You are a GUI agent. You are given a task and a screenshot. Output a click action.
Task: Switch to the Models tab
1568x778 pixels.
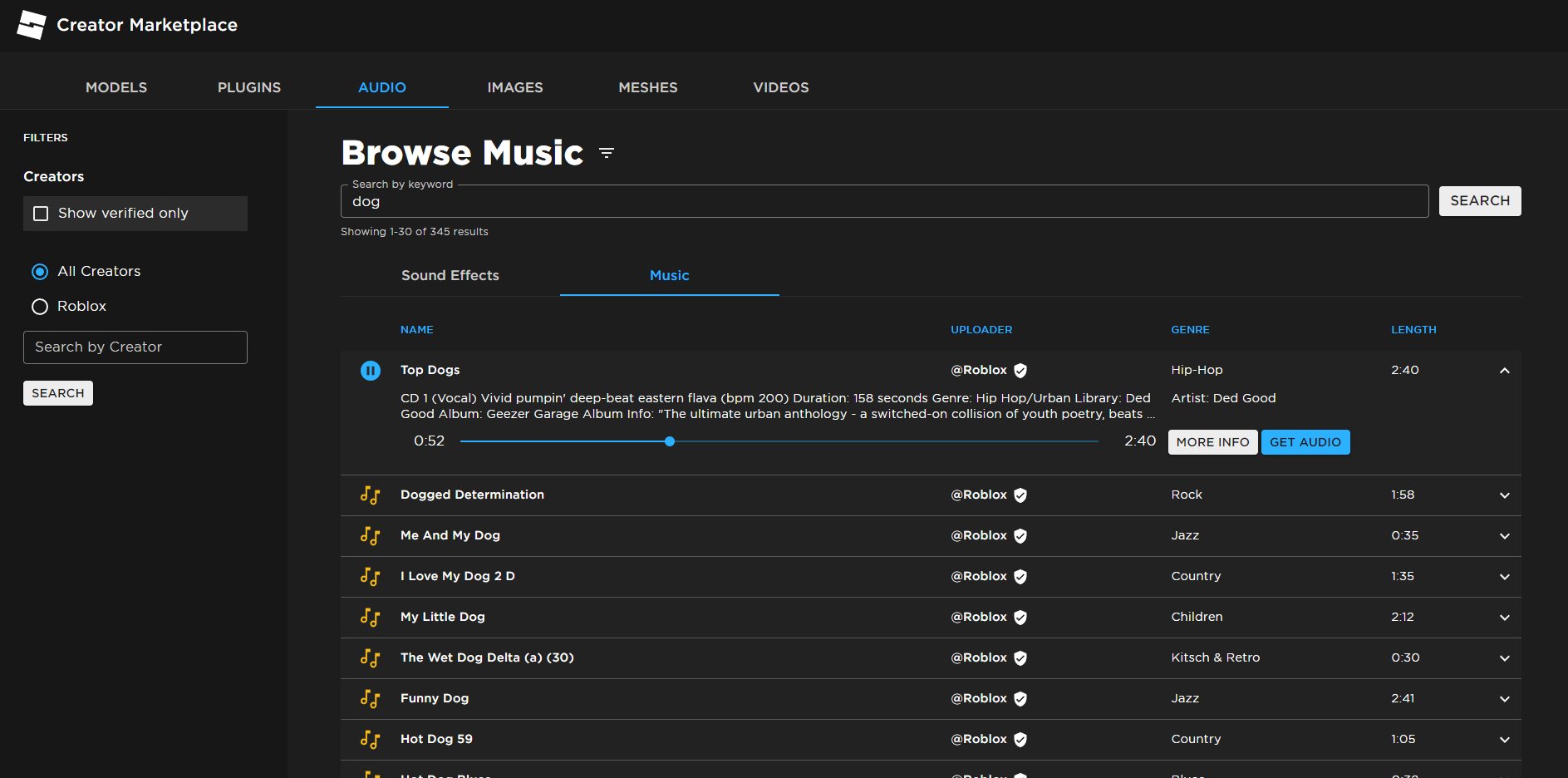pyautogui.click(x=116, y=87)
